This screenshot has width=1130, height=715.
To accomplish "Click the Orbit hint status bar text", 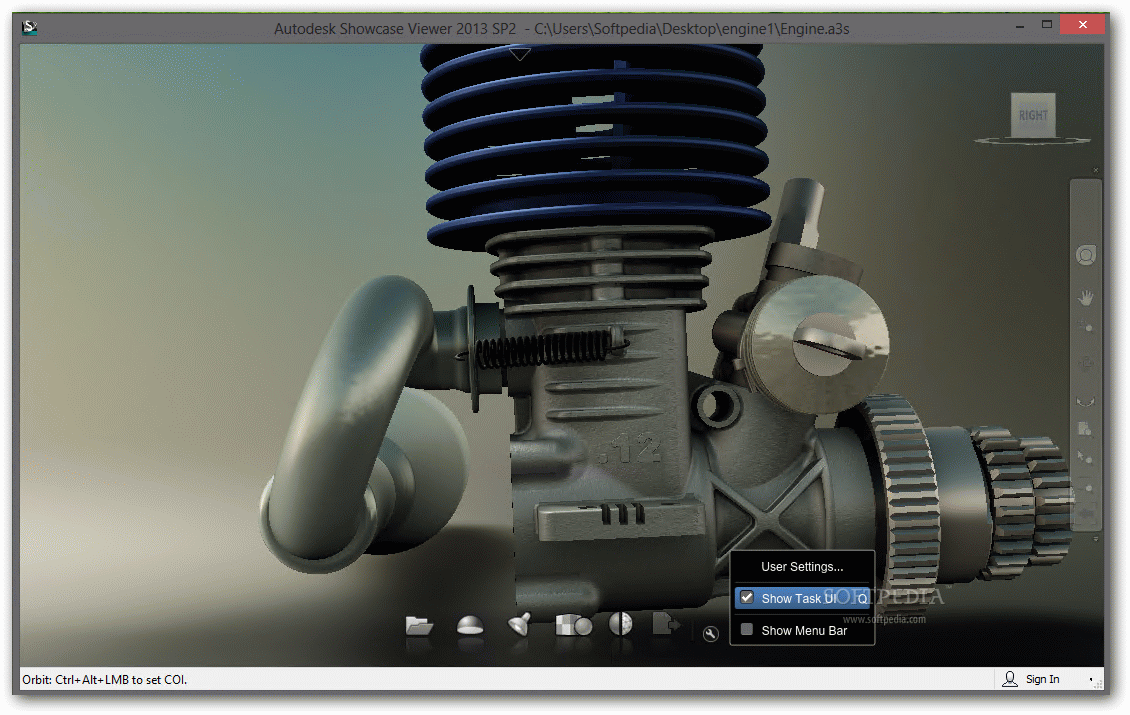I will point(104,680).
